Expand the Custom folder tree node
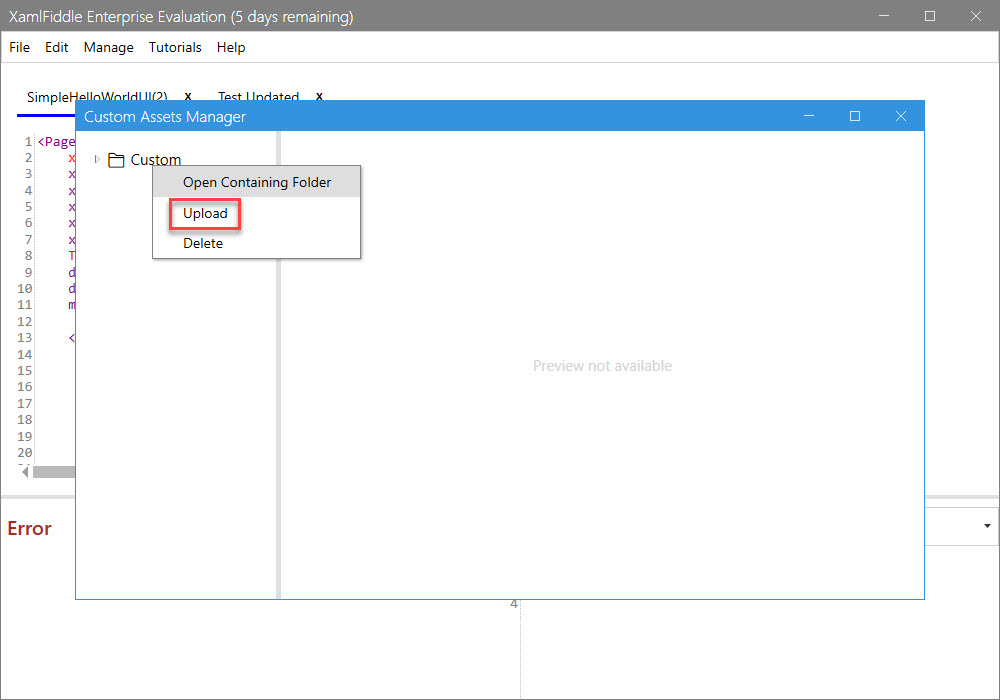1000x700 pixels. pyautogui.click(x=97, y=159)
